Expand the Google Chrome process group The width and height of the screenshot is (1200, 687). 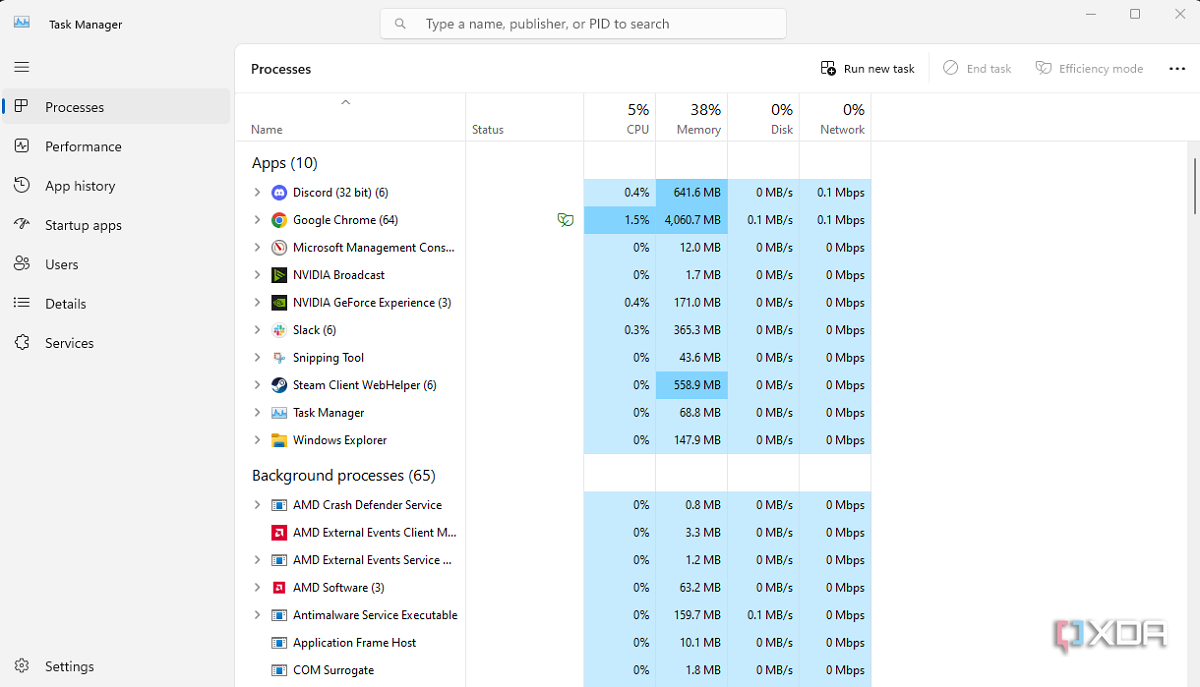tap(258, 219)
